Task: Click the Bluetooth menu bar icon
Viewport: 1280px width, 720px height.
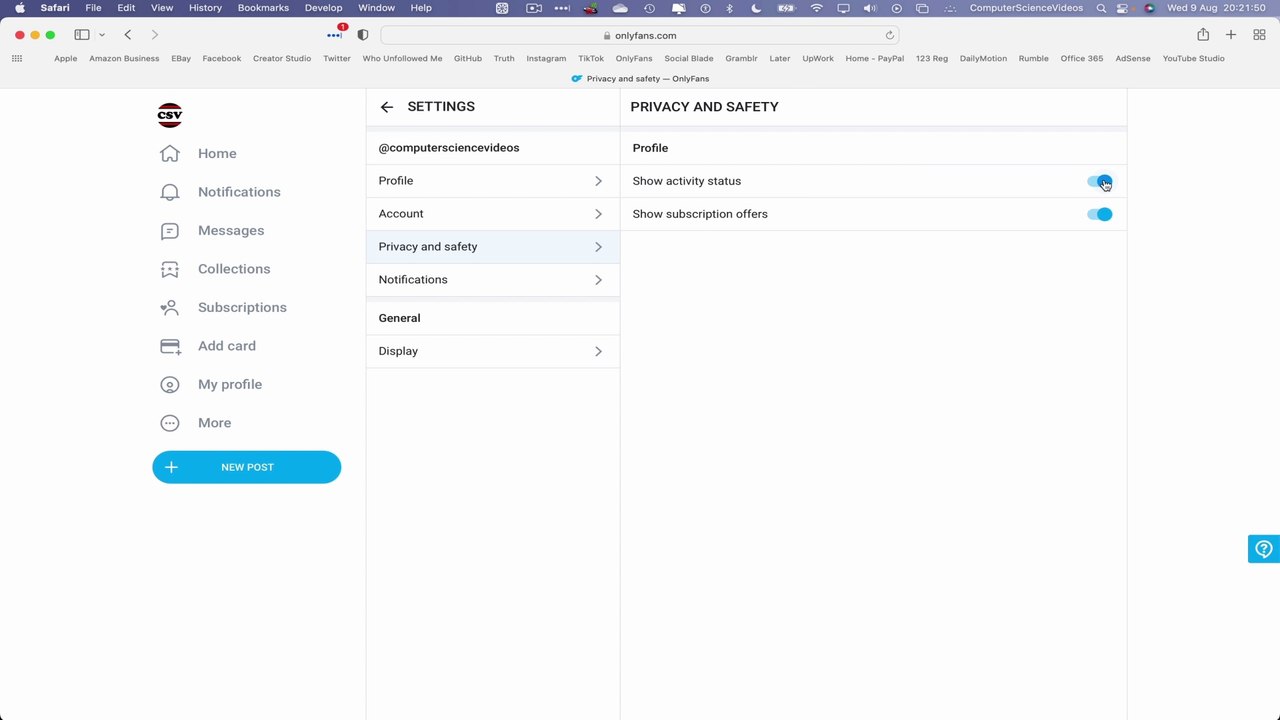Action: tap(729, 8)
